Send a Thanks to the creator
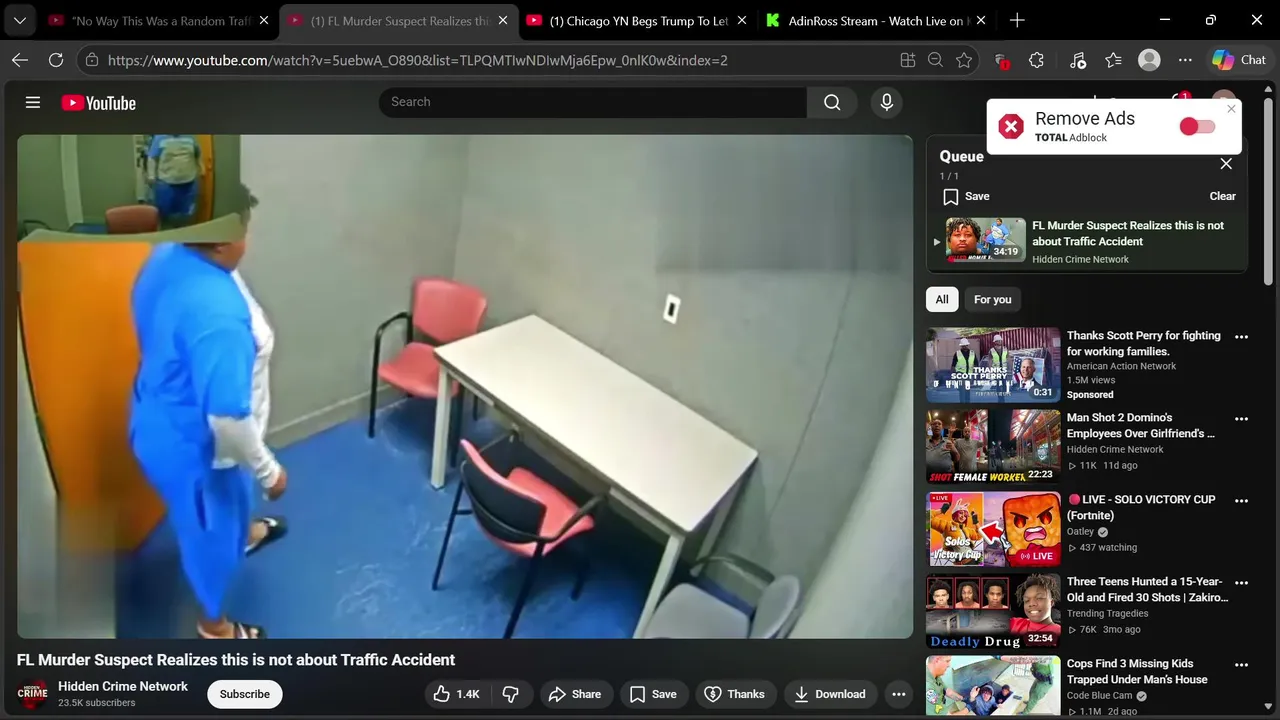Viewport: 1280px width, 720px height. click(x=734, y=694)
